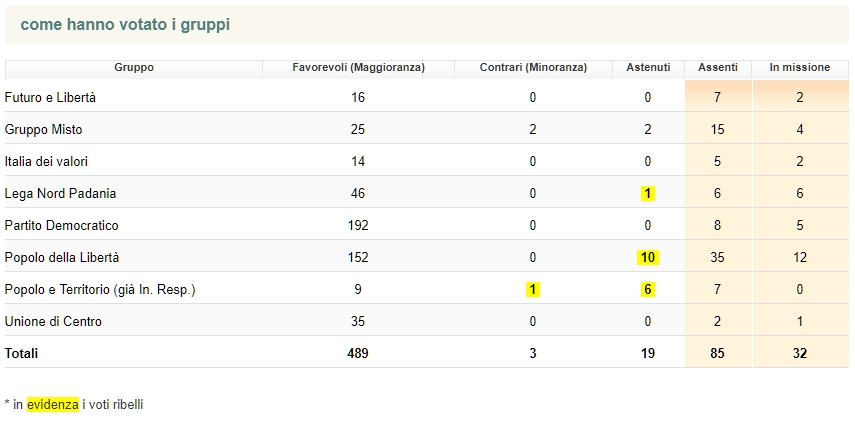Click 5 assenti for Italia dei valori

[x=718, y=162]
